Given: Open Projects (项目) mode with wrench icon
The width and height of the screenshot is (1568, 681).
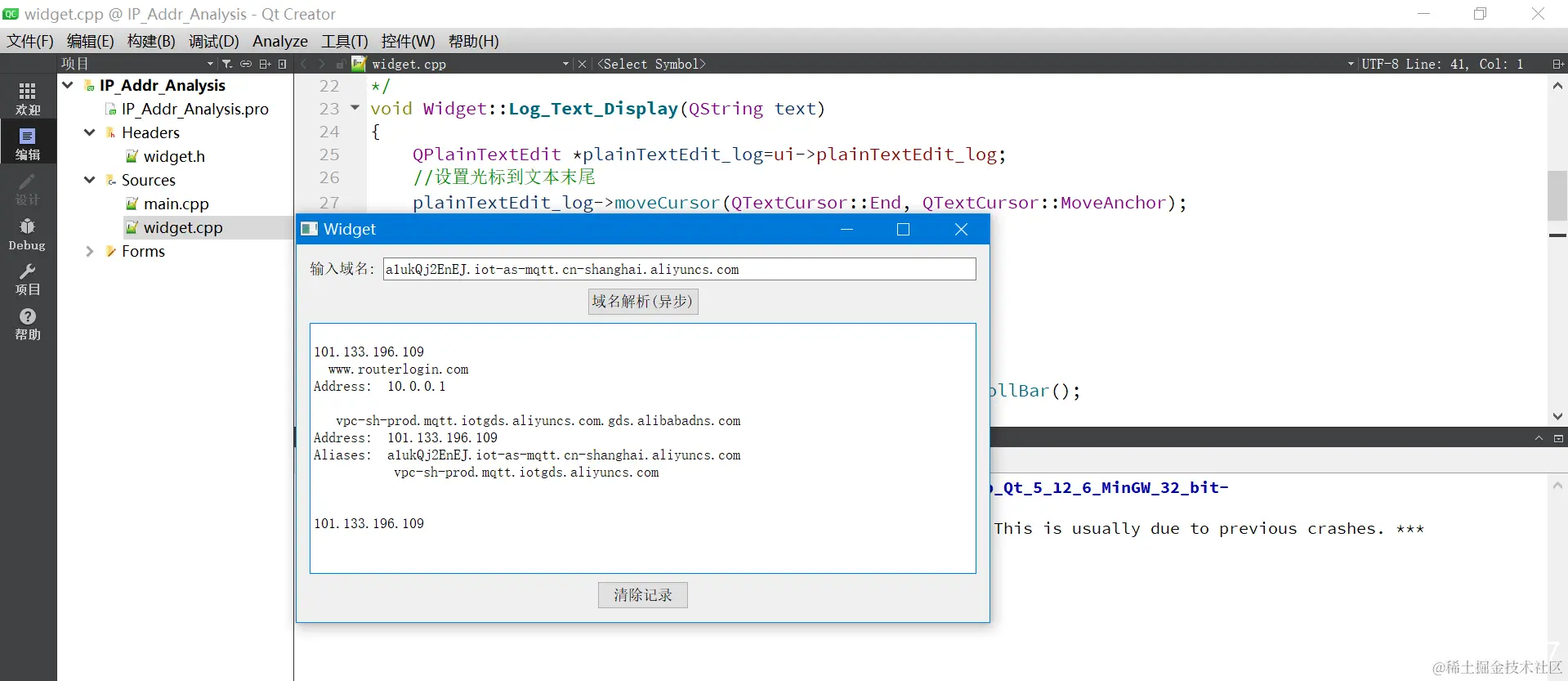Looking at the screenshot, I should [28, 279].
